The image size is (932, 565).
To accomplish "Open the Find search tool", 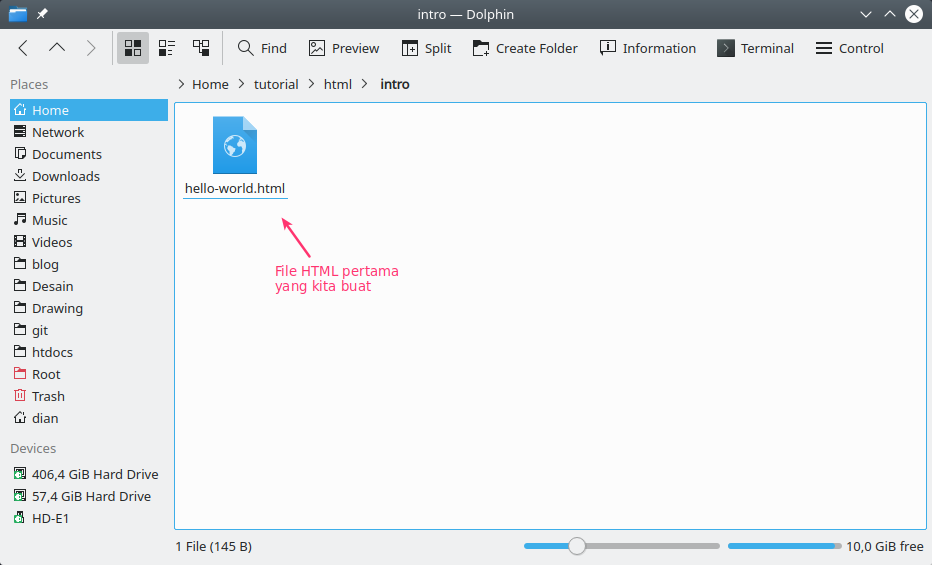I will 262,48.
